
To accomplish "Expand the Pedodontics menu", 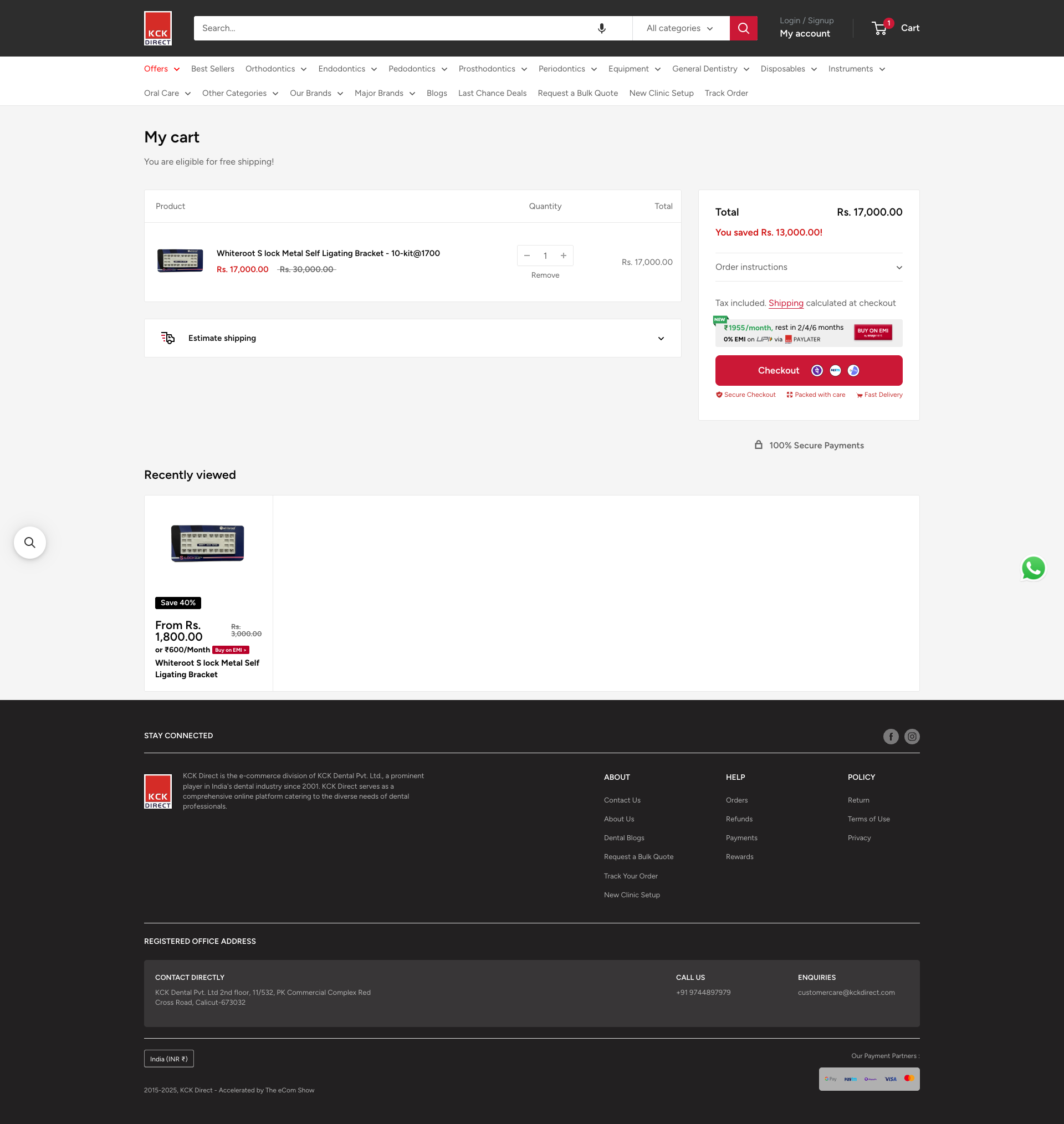I will click(x=418, y=69).
